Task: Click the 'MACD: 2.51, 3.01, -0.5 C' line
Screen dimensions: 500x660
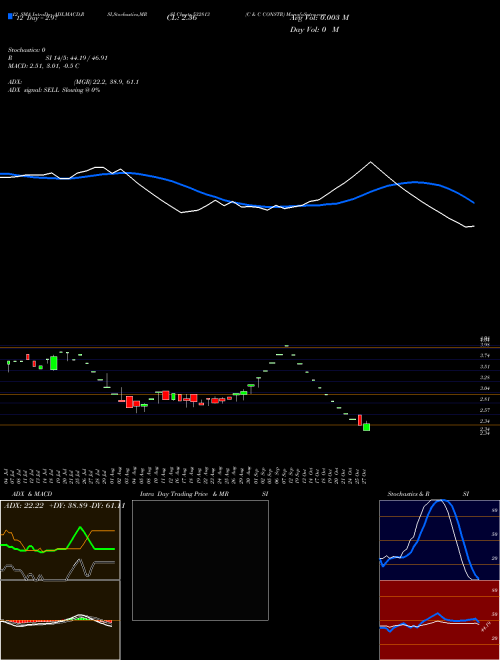Action: click(x=44, y=66)
